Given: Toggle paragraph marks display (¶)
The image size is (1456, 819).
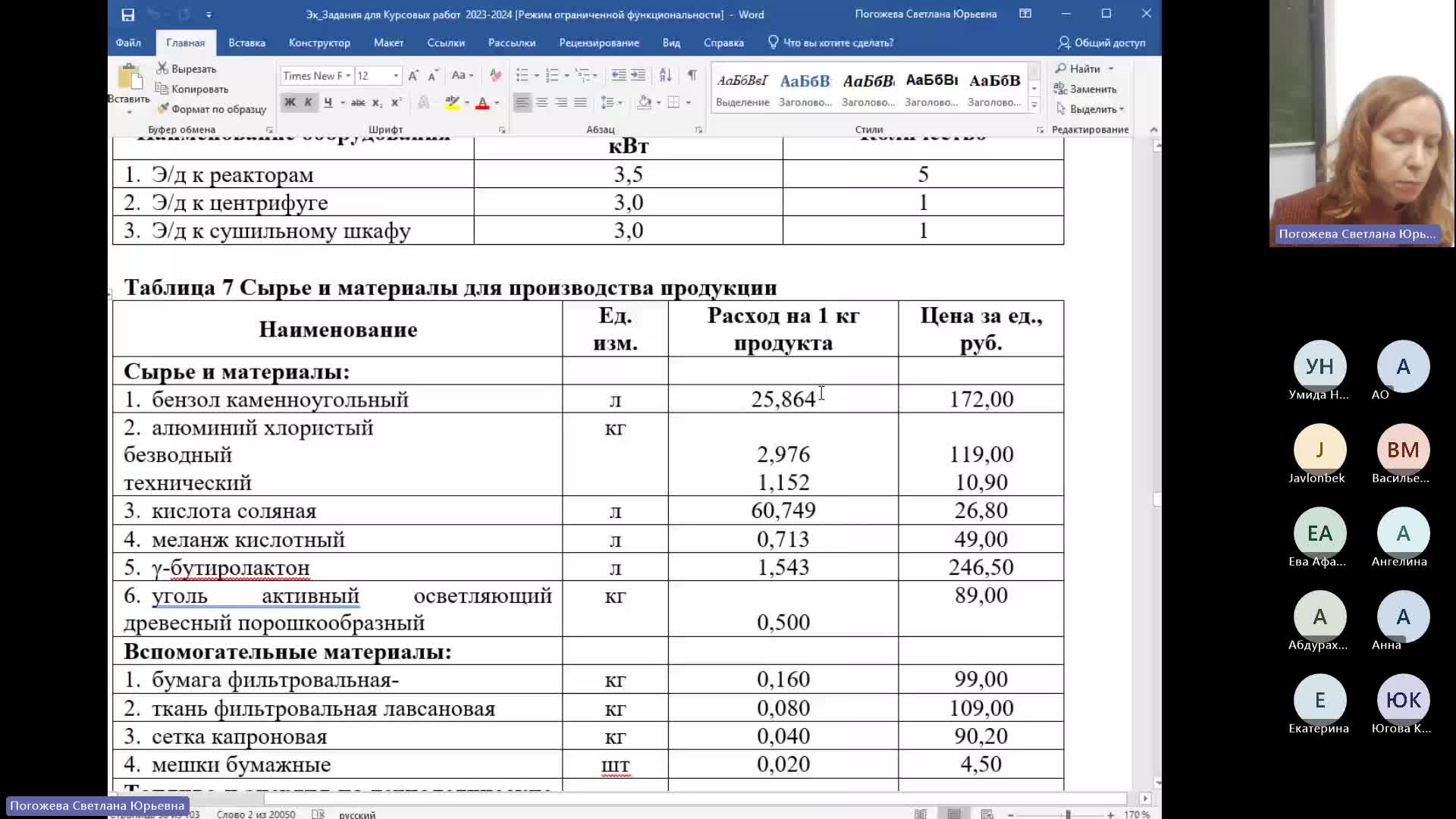Looking at the screenshot, I should [692, 75].
